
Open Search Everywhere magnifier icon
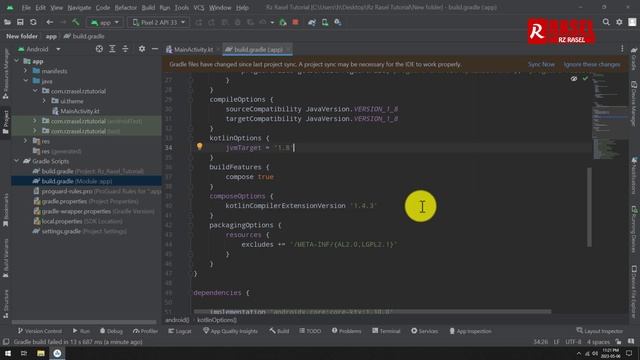(x=606, y=22)
